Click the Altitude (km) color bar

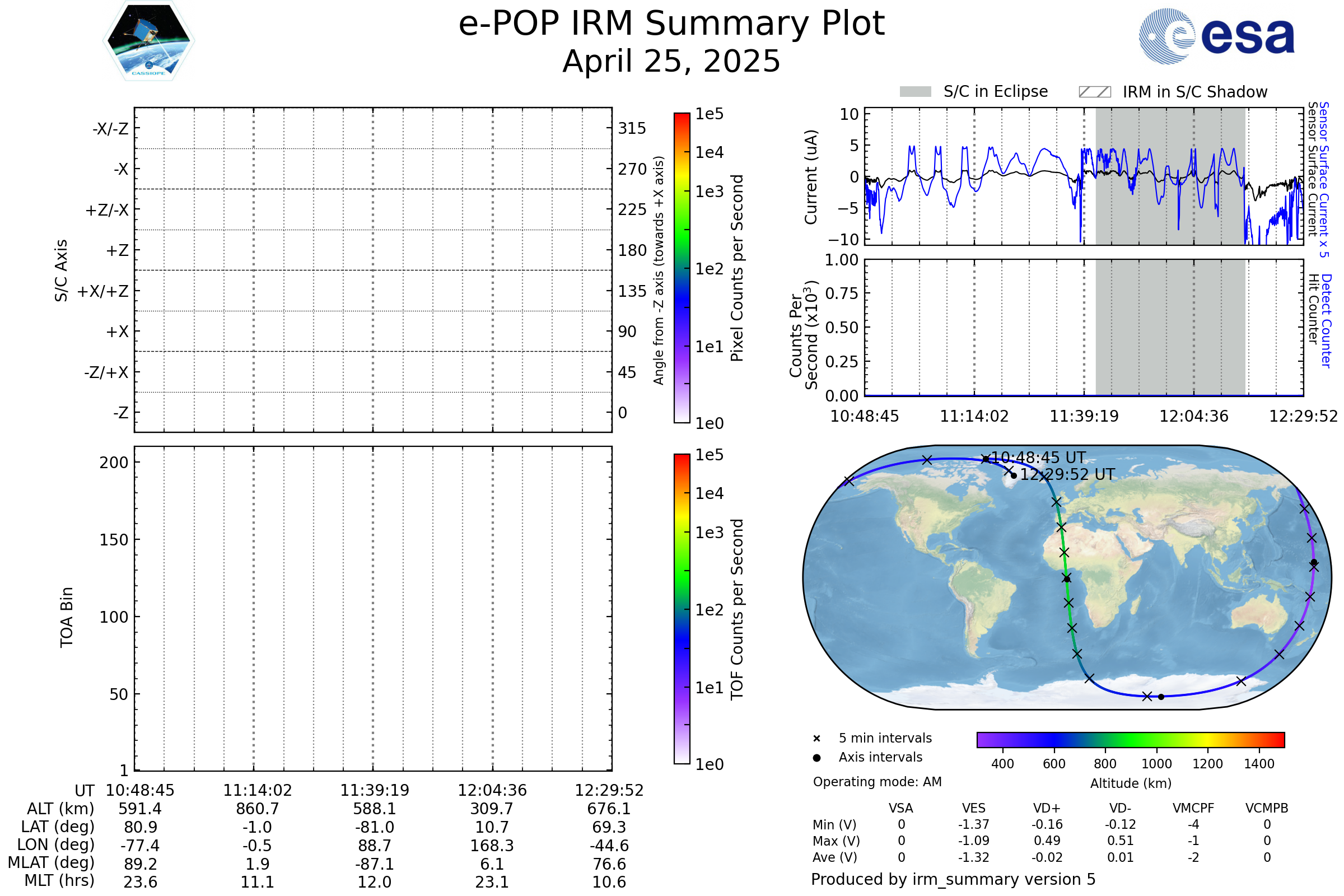click(1130, 739)
